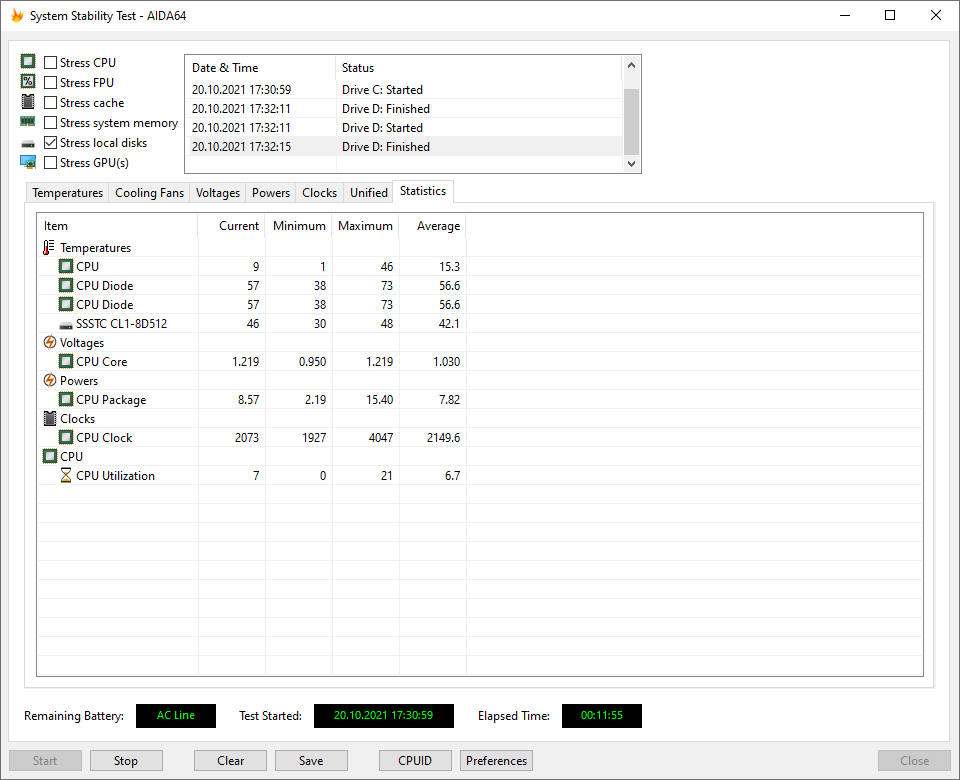Click the chip icon of the CPU temperature row

pos(66,266)
